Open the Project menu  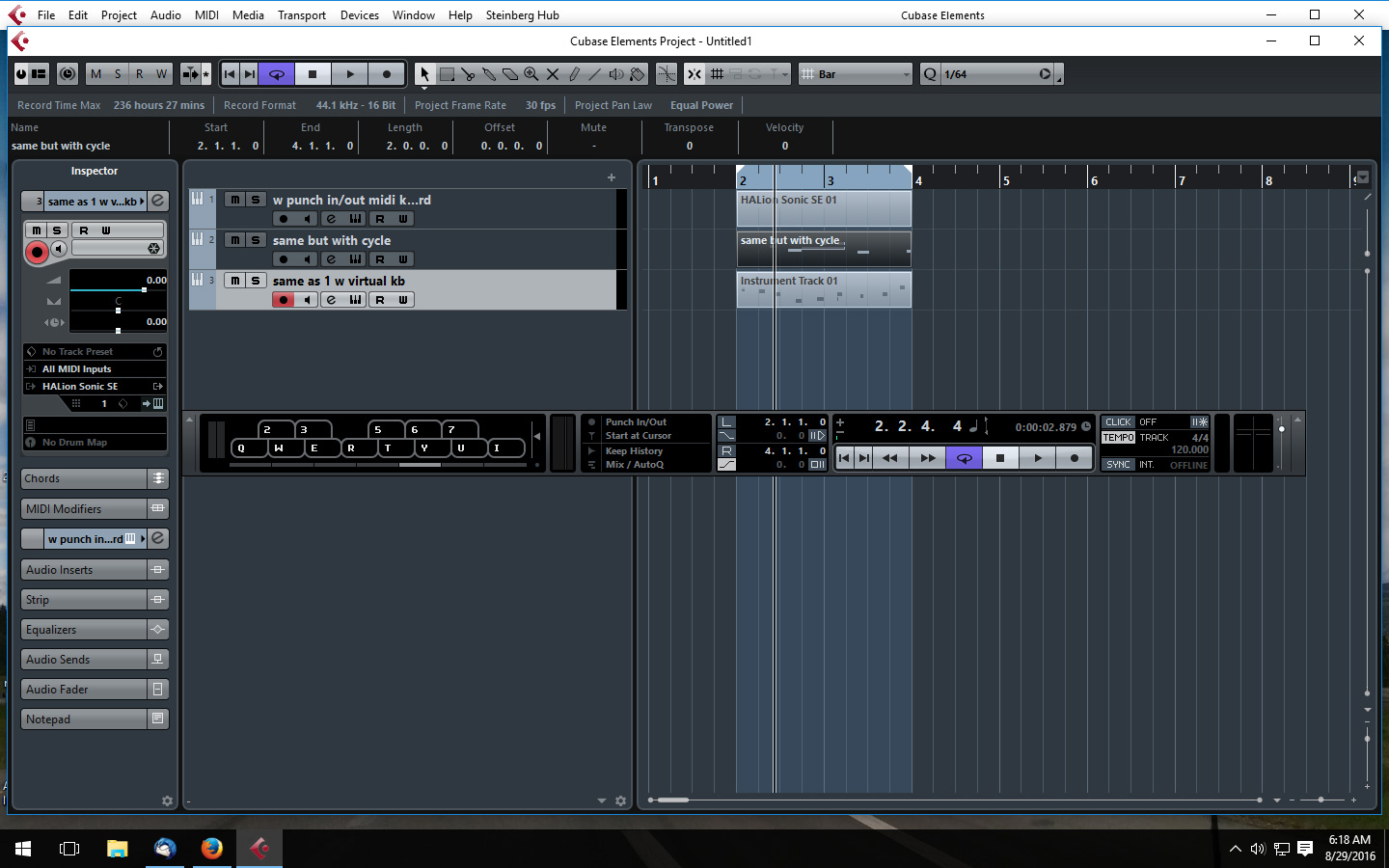point(119,14)
